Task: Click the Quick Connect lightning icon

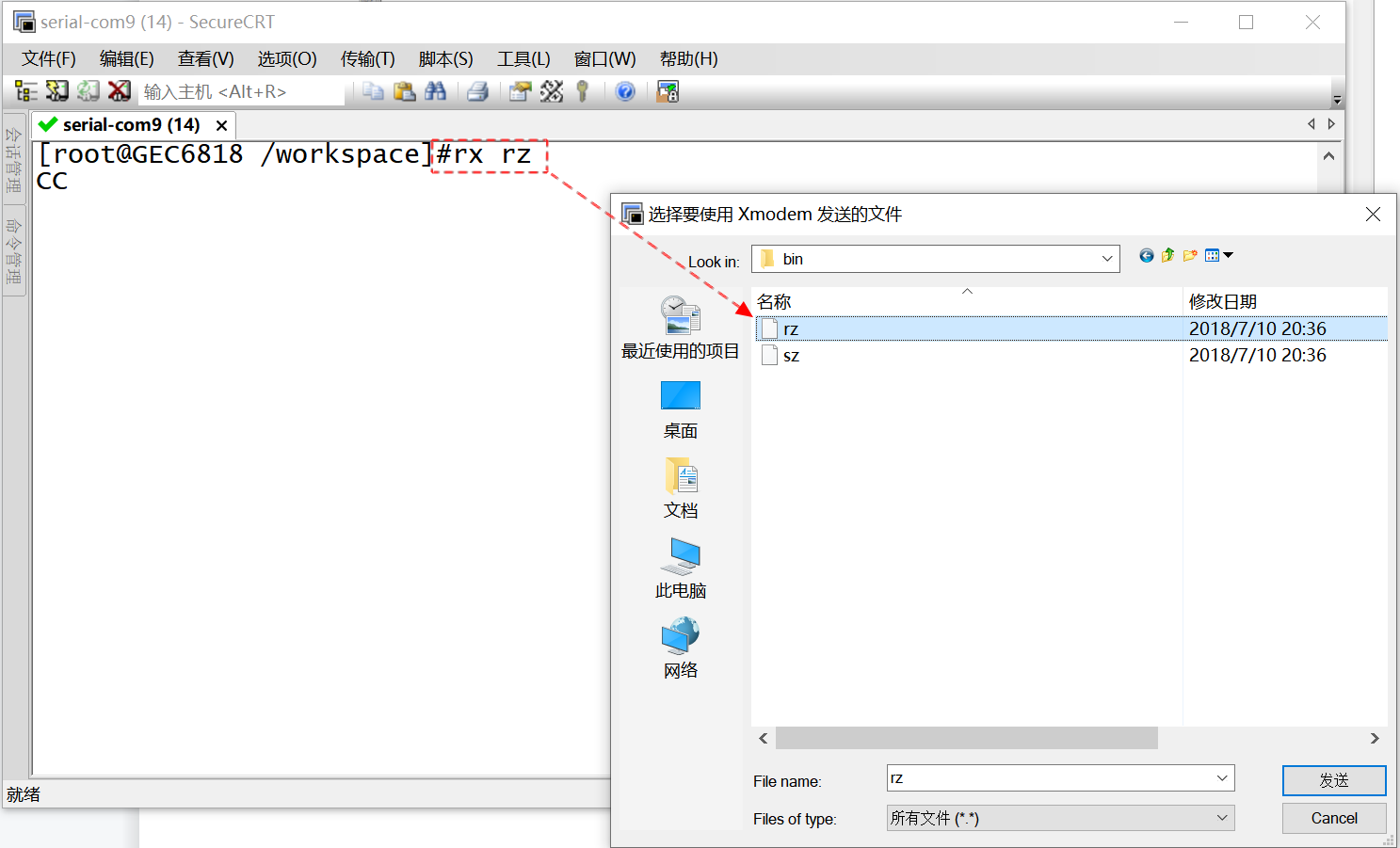Action: pos(57,91)
